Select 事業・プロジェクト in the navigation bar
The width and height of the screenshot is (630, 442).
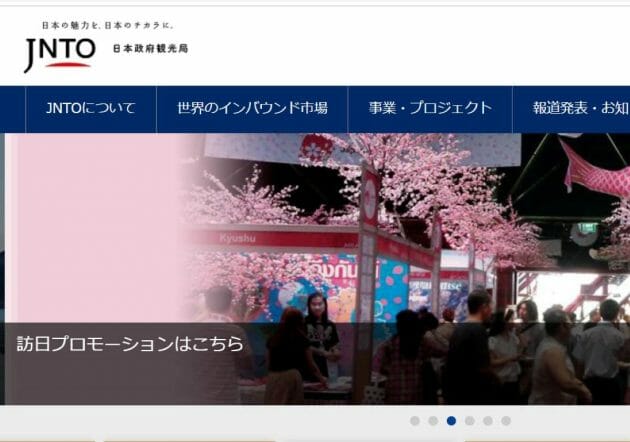[x=430, y=109]
